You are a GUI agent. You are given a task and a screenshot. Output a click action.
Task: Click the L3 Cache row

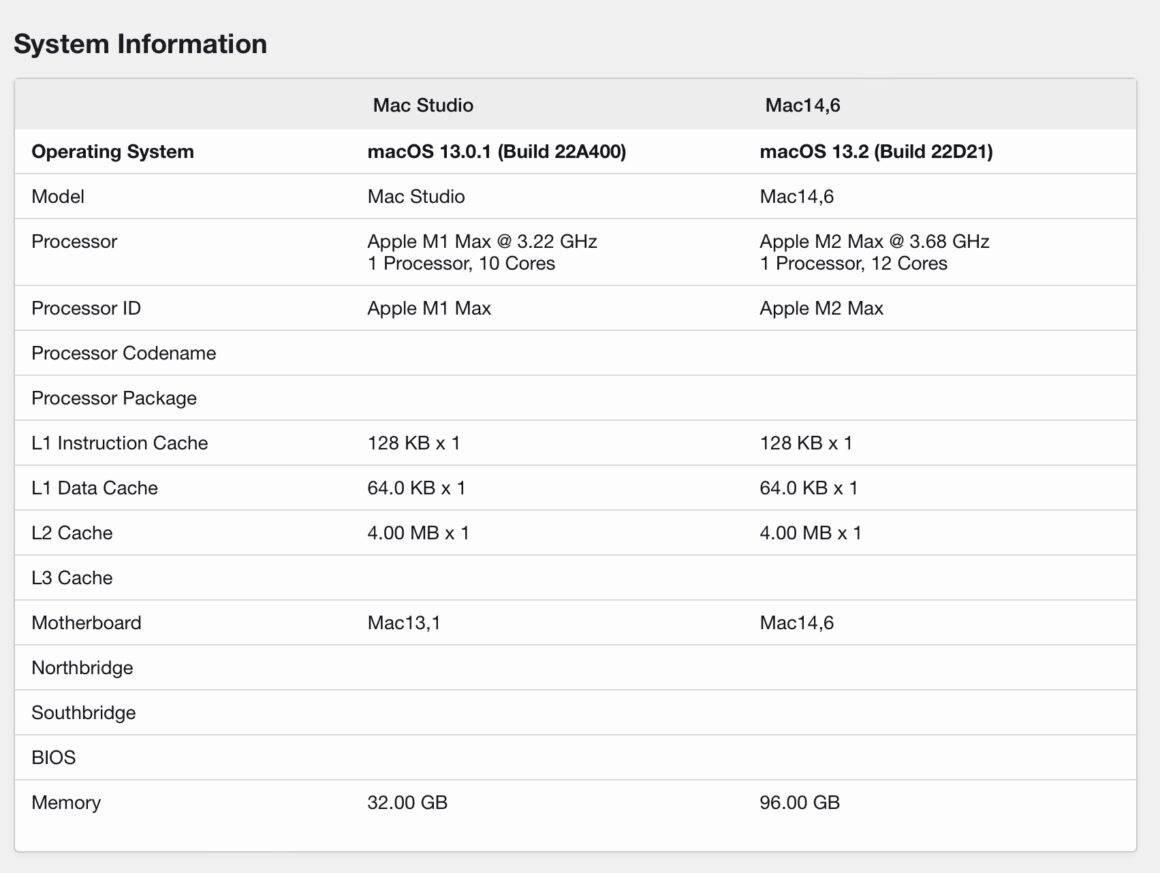(73, 578)
